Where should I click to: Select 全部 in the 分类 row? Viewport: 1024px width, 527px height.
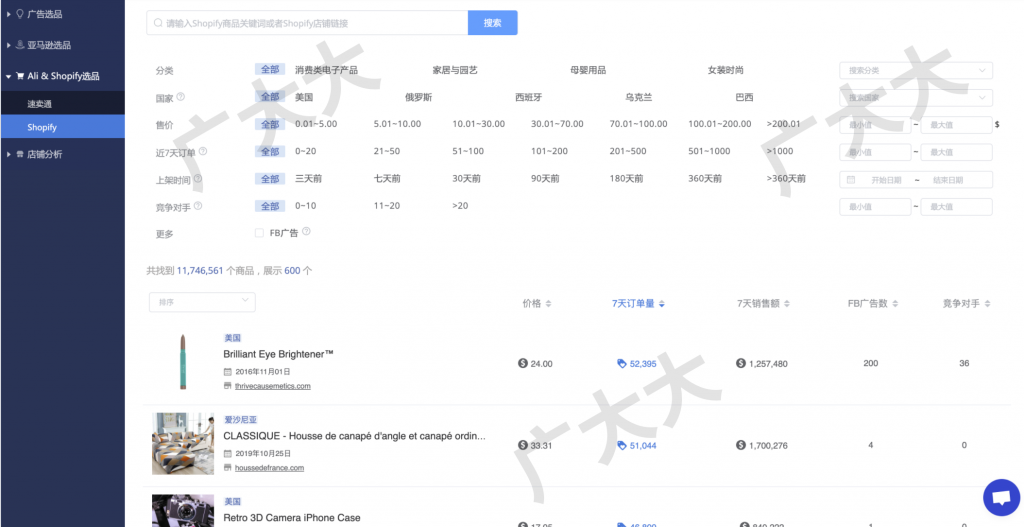(x=270, y=69)
